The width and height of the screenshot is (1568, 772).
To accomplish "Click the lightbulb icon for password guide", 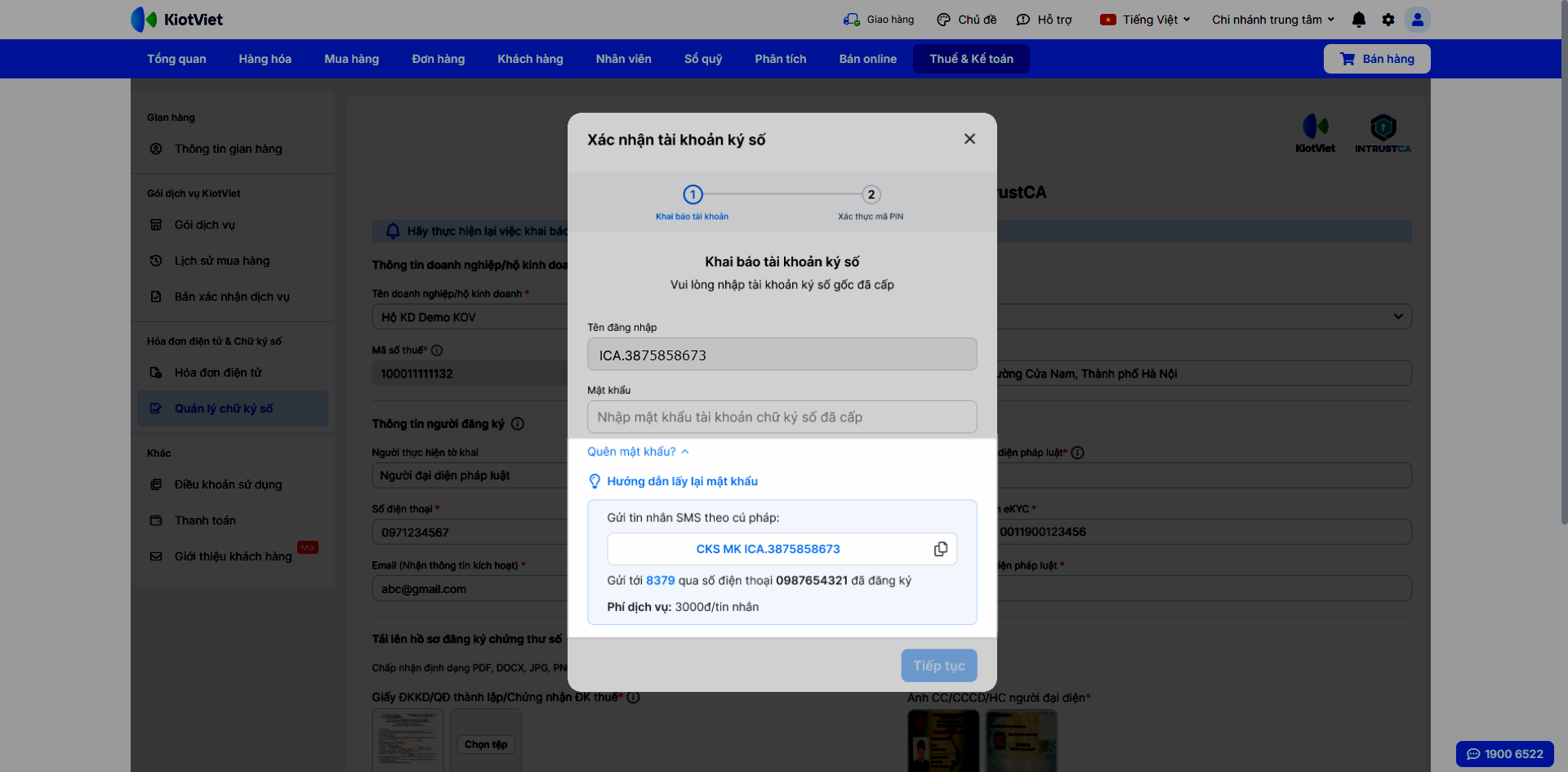I will (x=595, y=481).
